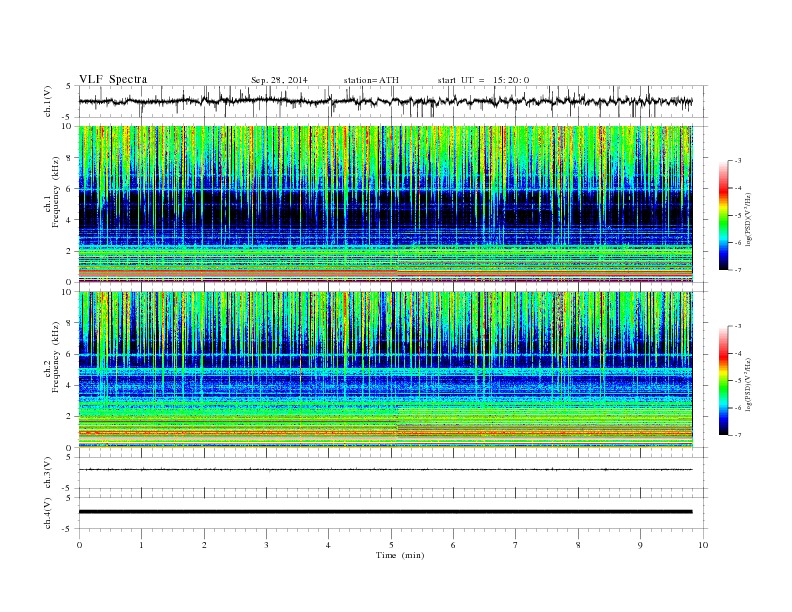
Task: Click the "4" kHz tick on ch.1 spectrogram
Action: (x=70, y=220)
